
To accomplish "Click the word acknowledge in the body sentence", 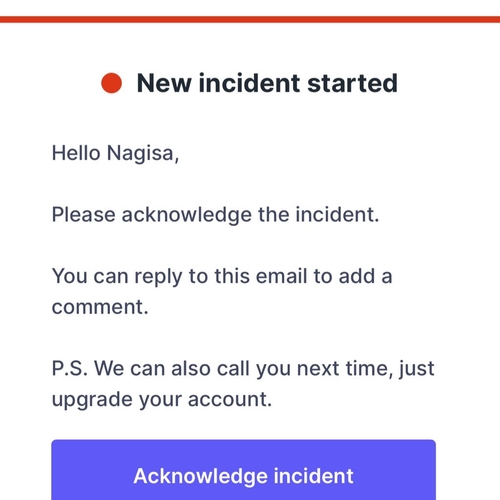I will click(x=186, y=215).
